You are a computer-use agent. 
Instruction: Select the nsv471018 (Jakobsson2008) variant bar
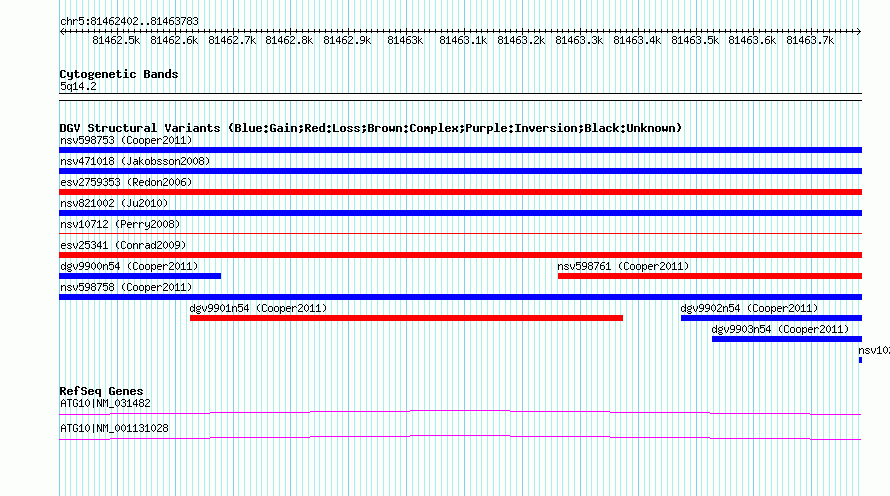point(460,171)
